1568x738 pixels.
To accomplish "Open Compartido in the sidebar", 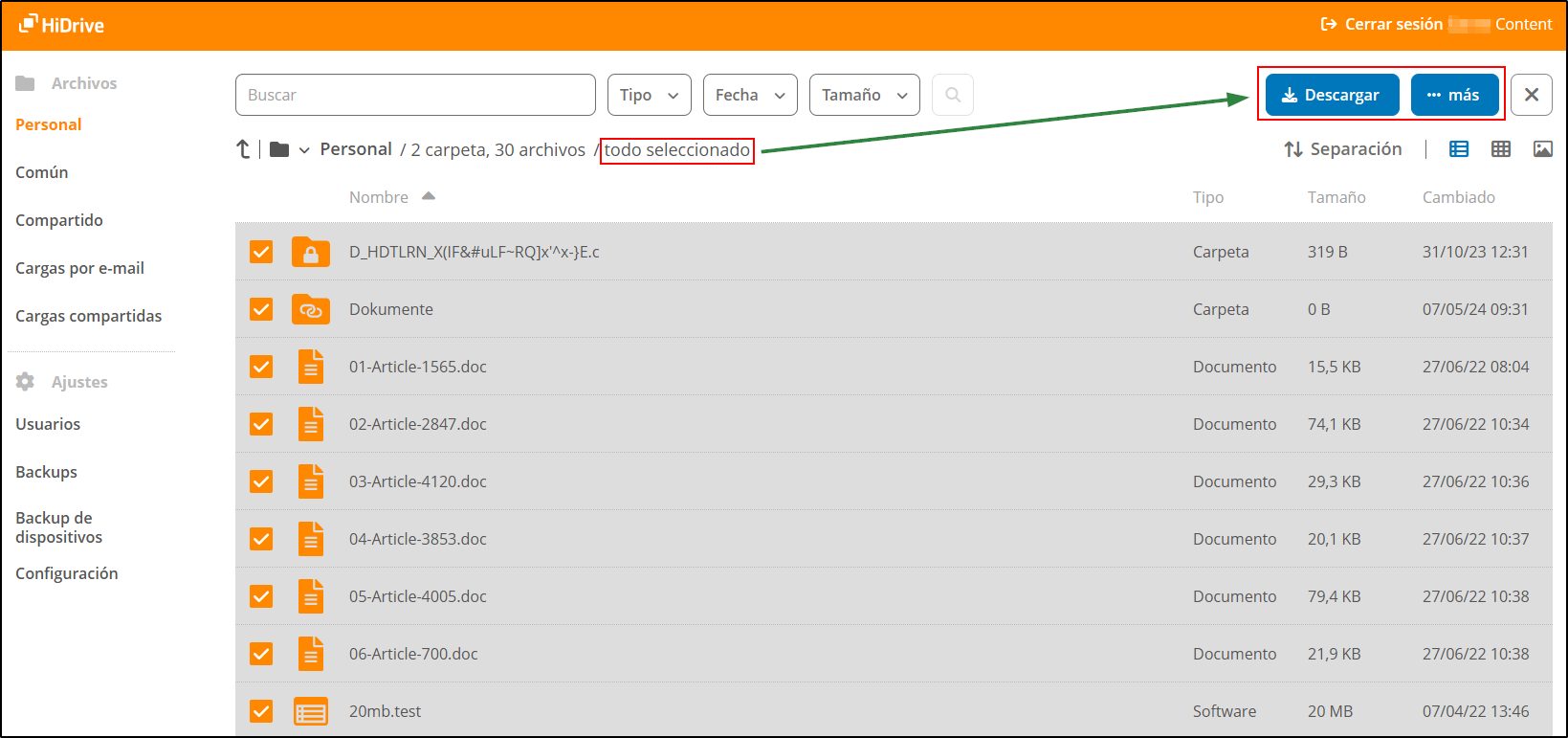I will pos(59,220).
